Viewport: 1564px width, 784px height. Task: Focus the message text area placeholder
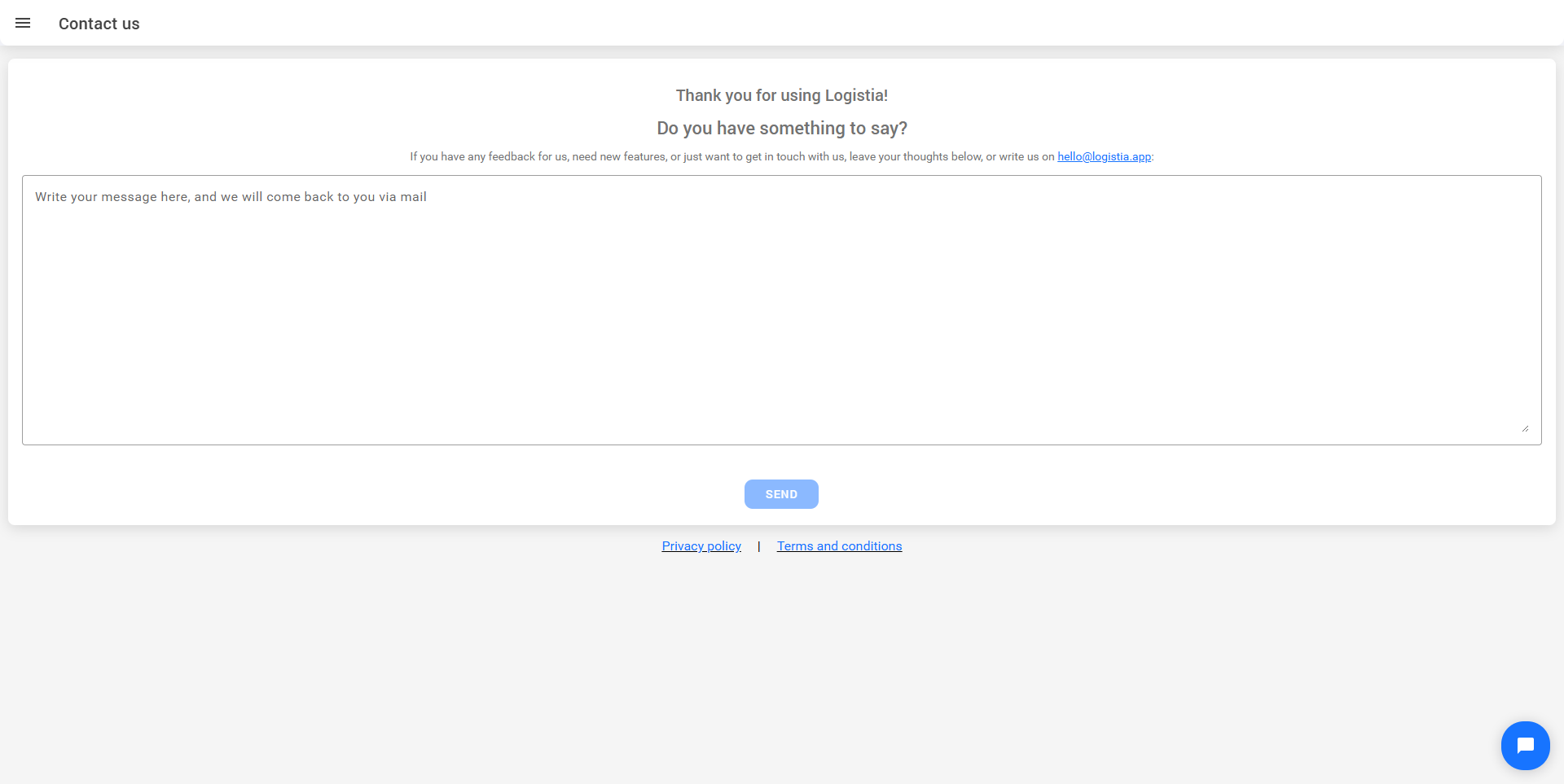click(231, 197)
